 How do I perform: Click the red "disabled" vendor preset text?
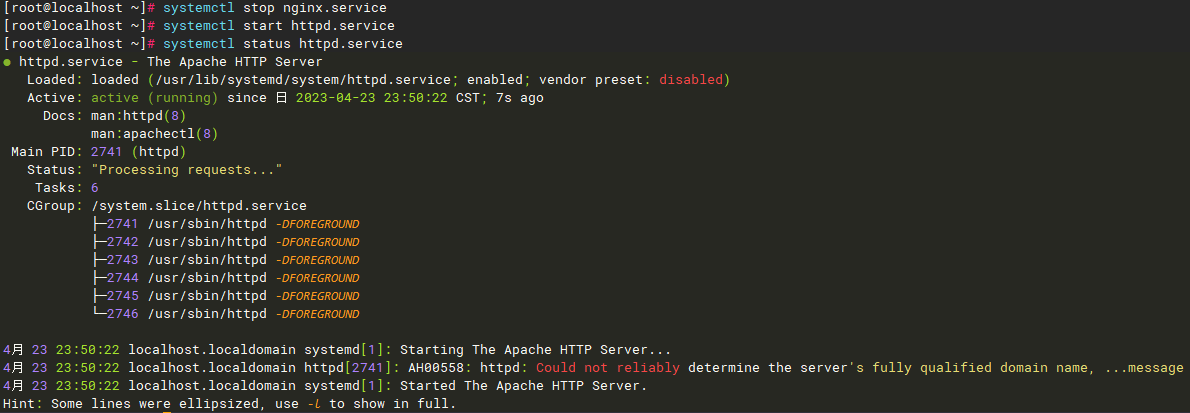tap(693, 80)
